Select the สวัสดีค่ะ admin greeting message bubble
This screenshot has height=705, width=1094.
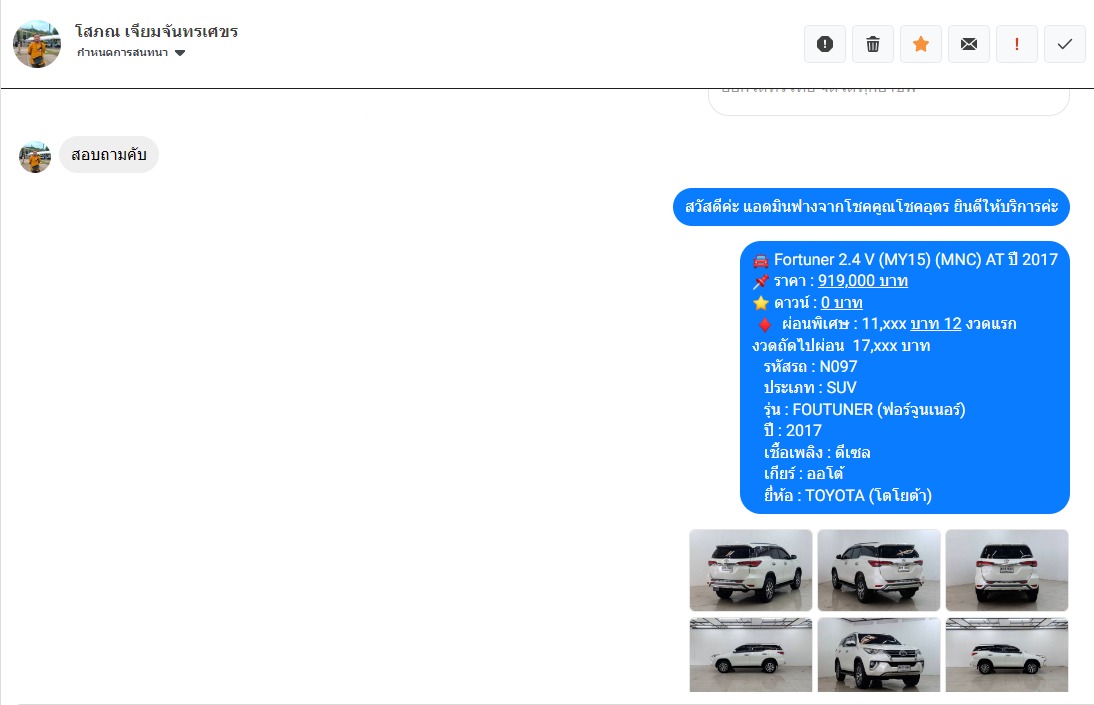[871, 207]
